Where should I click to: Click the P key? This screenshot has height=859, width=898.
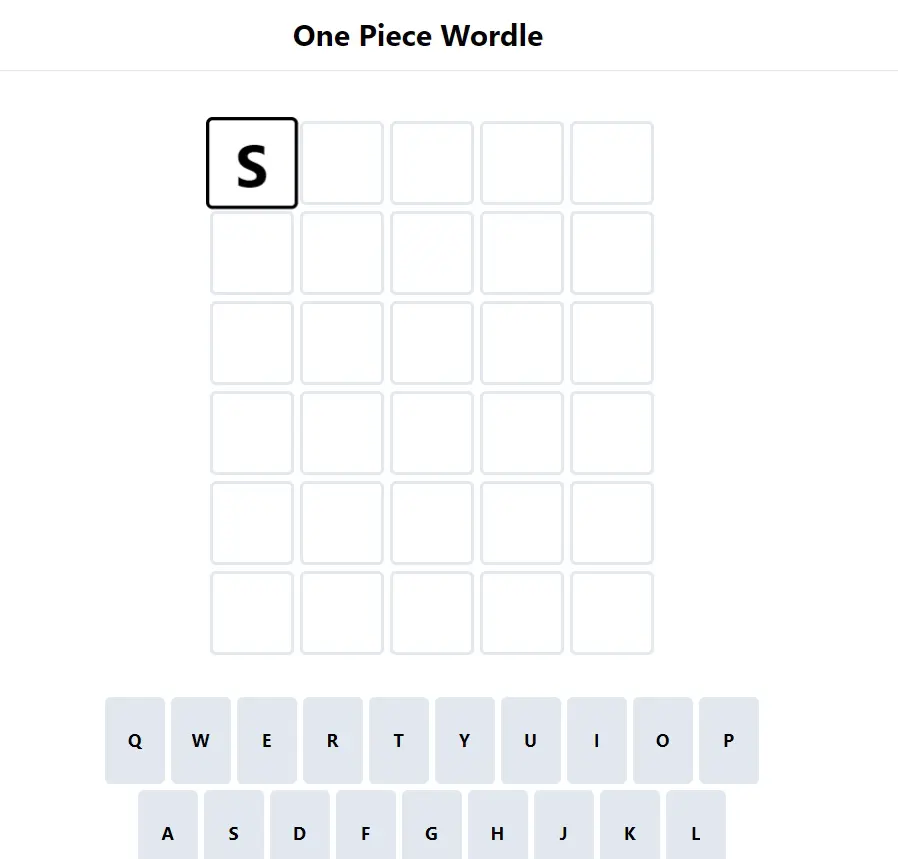(x=728, y=740)
